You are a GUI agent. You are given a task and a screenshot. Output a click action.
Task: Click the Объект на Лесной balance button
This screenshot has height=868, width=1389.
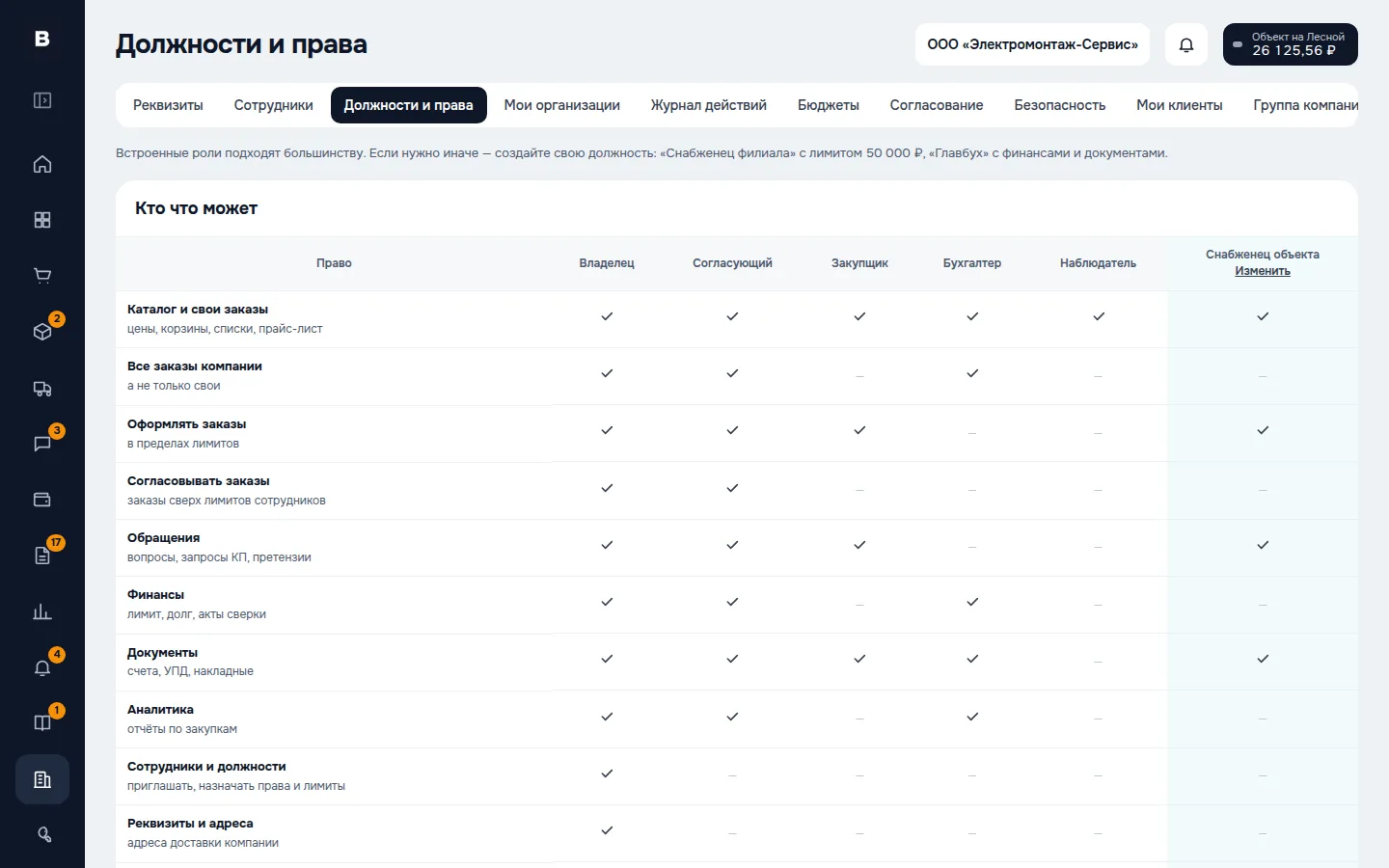click(x=1291, y=44)
